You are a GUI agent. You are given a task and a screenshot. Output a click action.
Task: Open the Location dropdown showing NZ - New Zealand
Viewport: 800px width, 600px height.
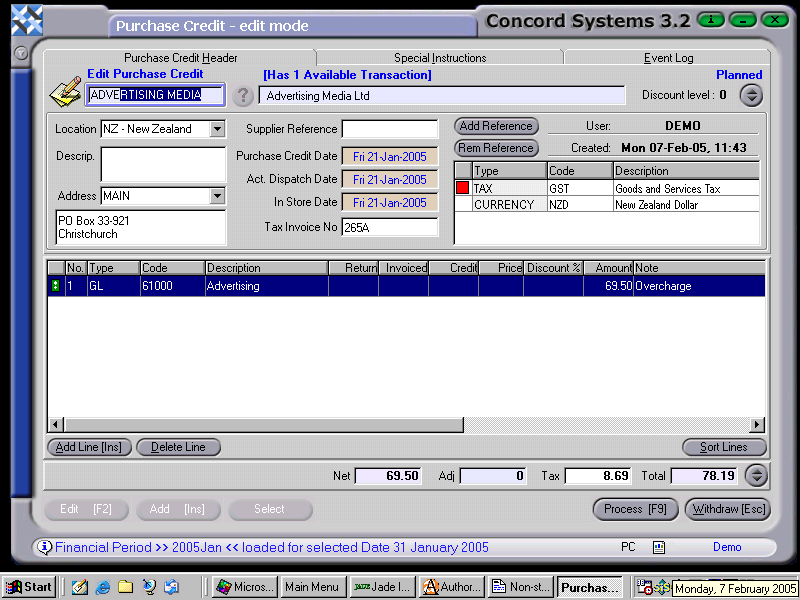point(218,129)
